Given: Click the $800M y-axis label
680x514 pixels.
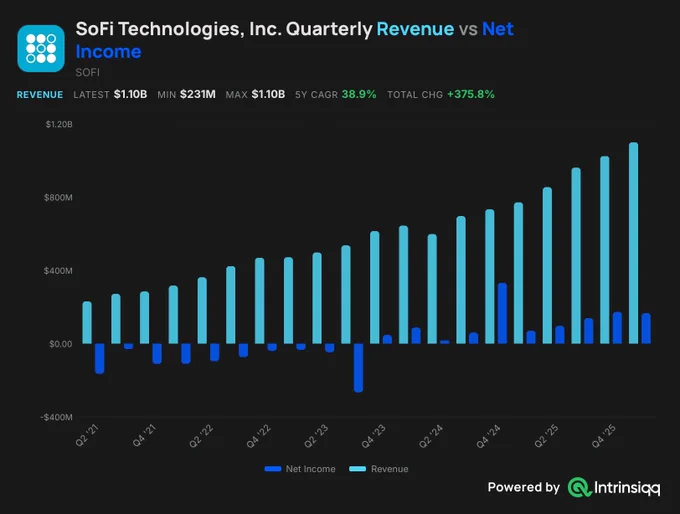Looking at the screenshot, I should click(x=58, y=198).
